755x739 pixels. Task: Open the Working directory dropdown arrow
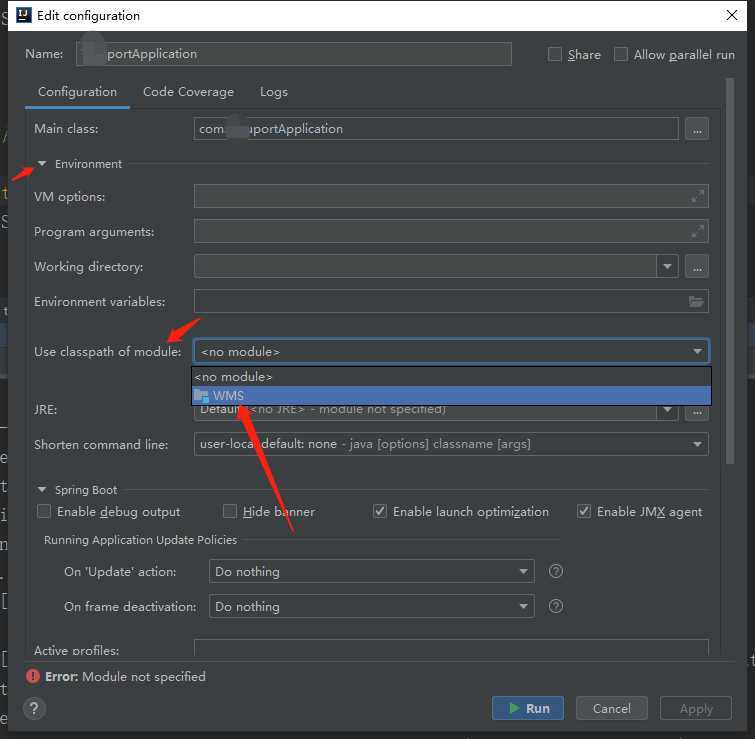(667, 266)
